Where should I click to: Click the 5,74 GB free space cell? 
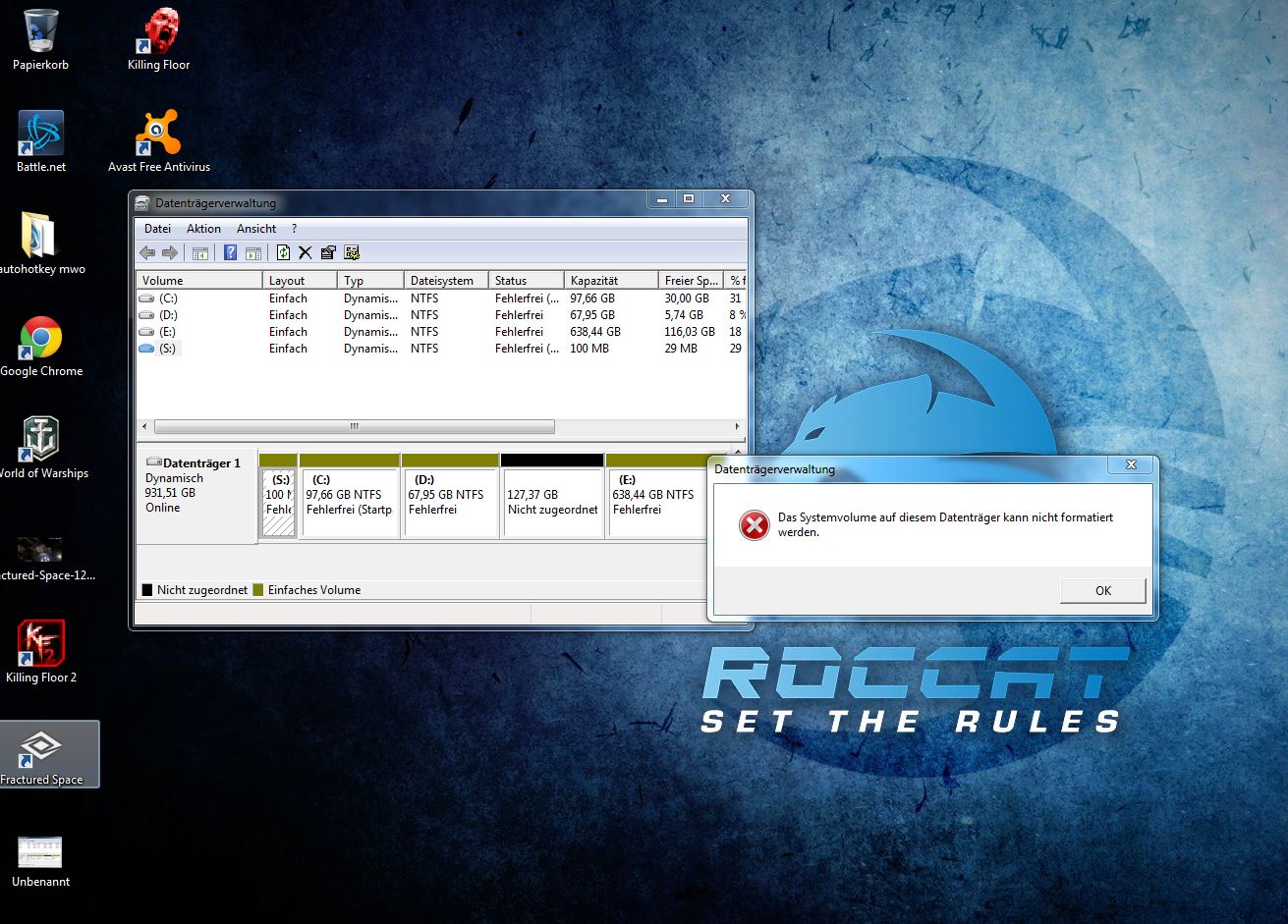click(684, 315)
